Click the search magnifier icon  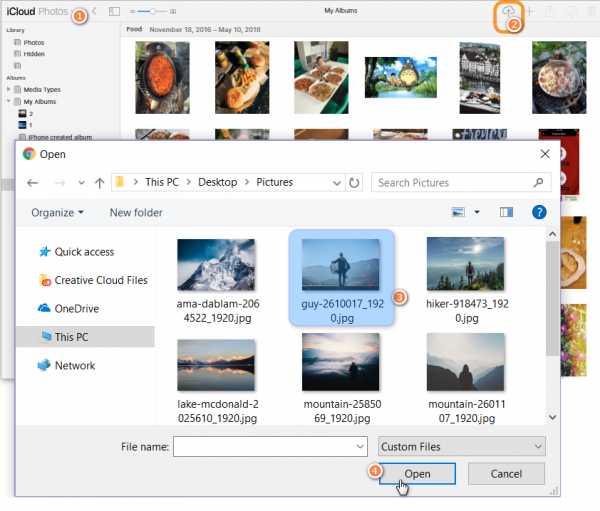point(539,183)
